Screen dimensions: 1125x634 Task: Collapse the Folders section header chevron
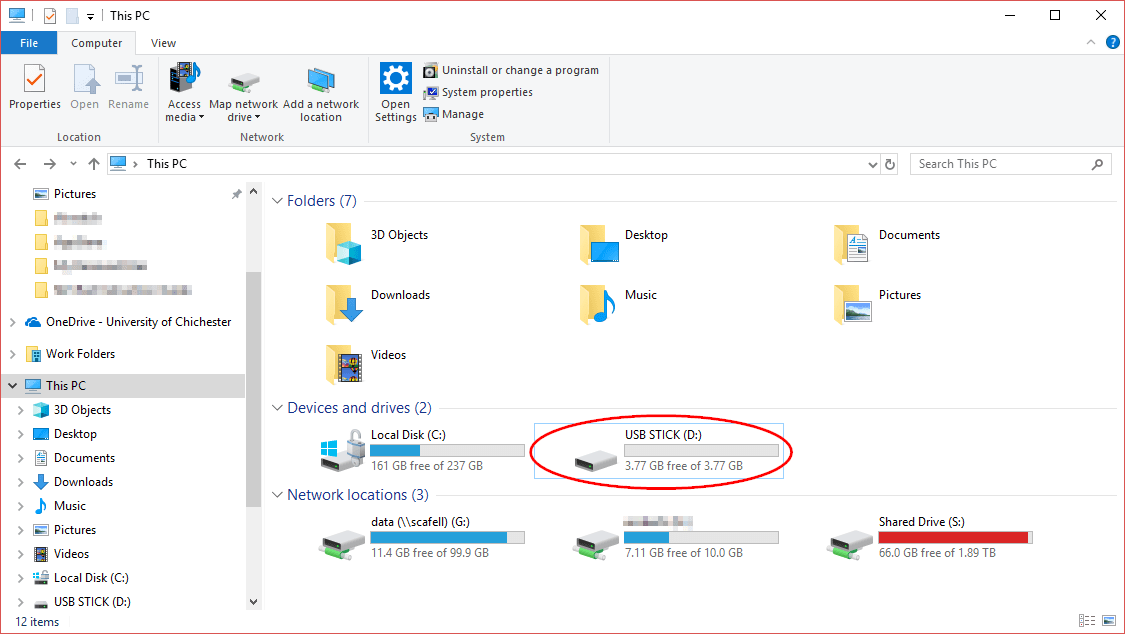[x=277, y=200]
